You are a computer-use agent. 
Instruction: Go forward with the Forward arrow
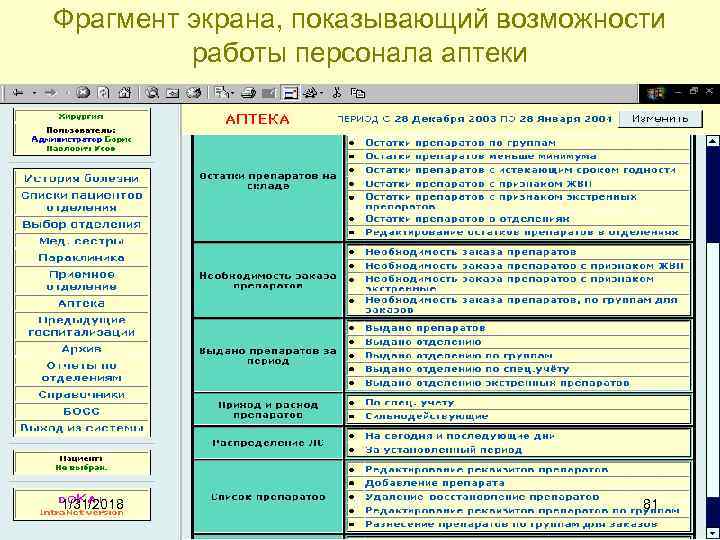51,93
